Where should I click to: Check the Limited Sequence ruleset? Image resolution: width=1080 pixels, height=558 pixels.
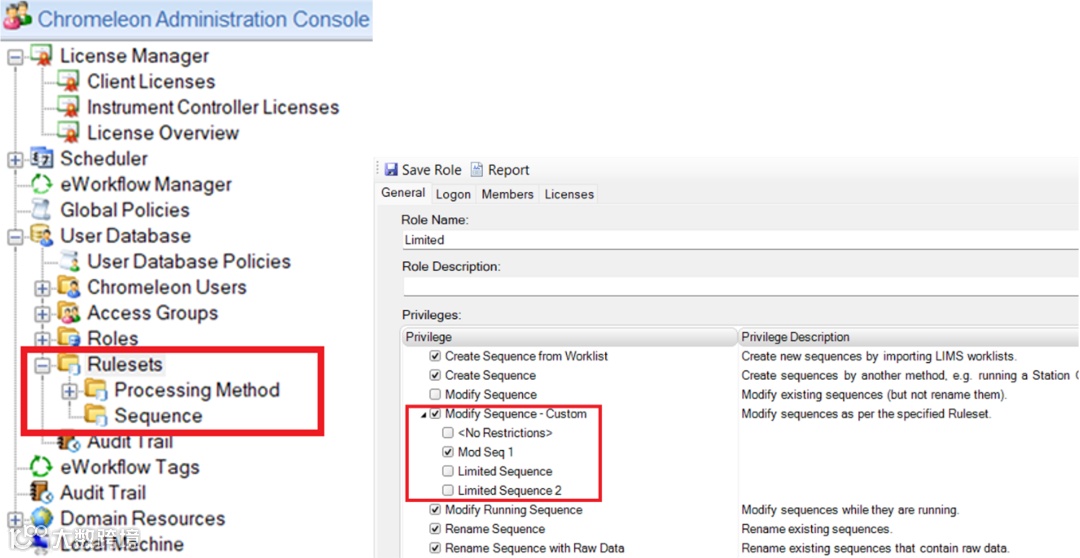[x=448, y=472]
